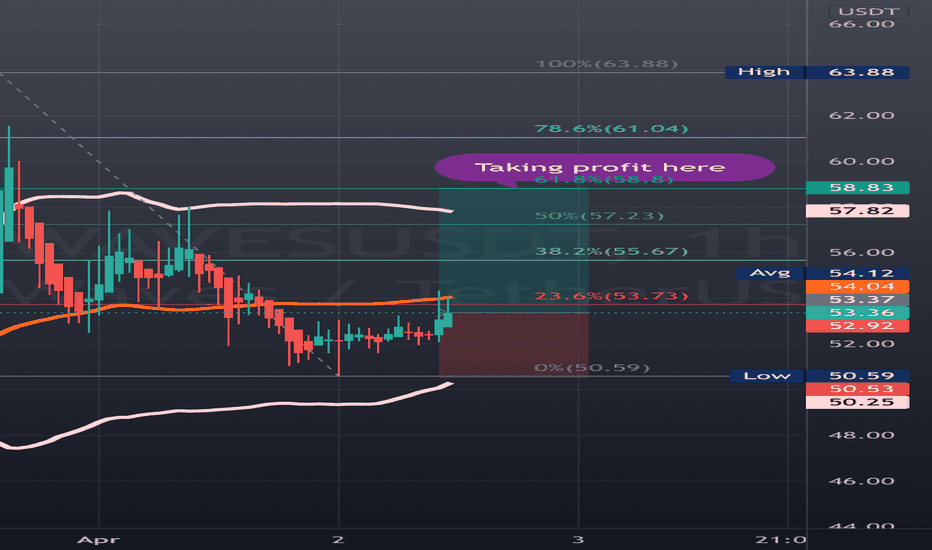The height and width of the screenshot is (550, 932).
Task: Click the 62.00 price axis label
Action: coord(861,115)
